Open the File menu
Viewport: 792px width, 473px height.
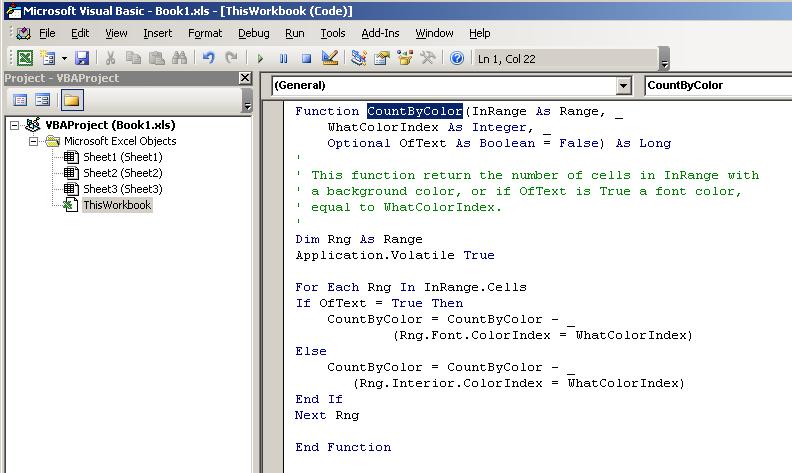[x=47, y=33]
